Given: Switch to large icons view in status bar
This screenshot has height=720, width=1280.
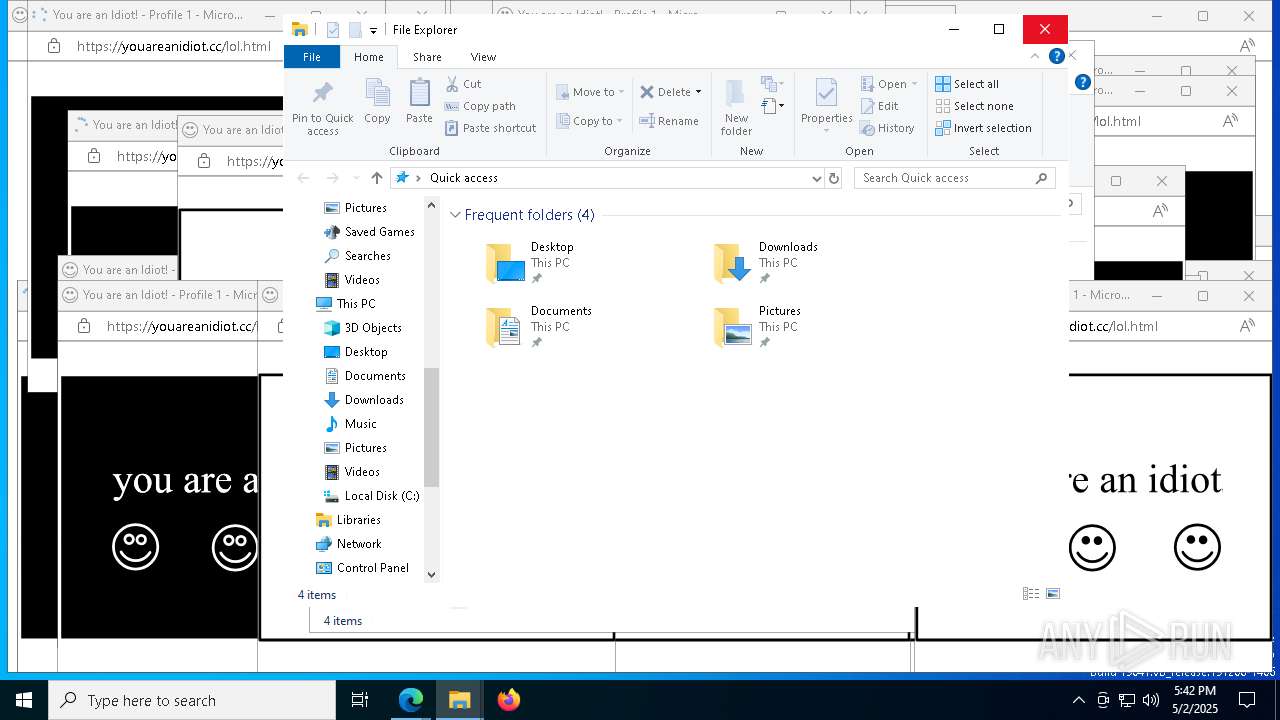Looking at the screenshot, I should point(1053,594).
